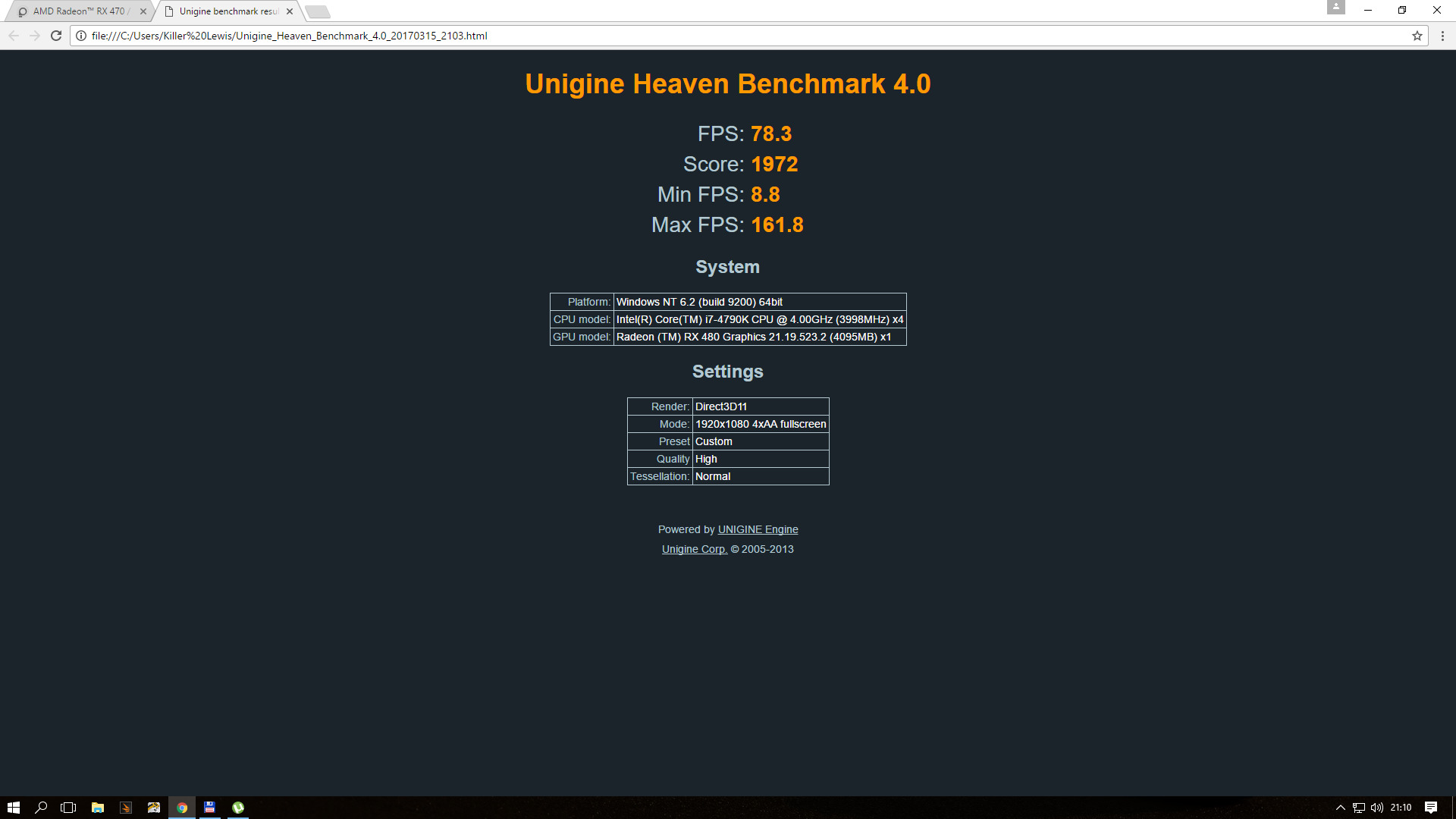Open the Action Center notifications icon
The height and width of the screenshot is (819, 1456).
click(1431, 808)
